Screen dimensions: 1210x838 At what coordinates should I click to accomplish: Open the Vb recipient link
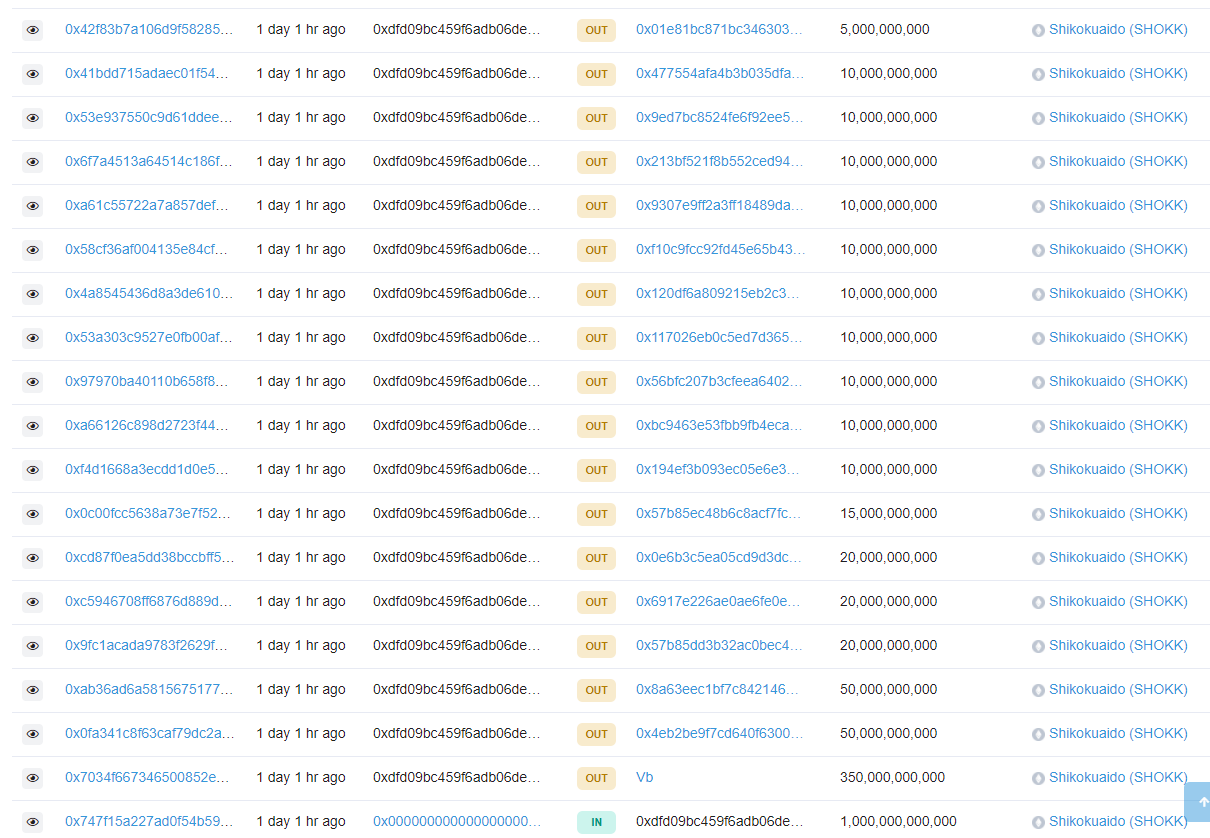(645, 778)
